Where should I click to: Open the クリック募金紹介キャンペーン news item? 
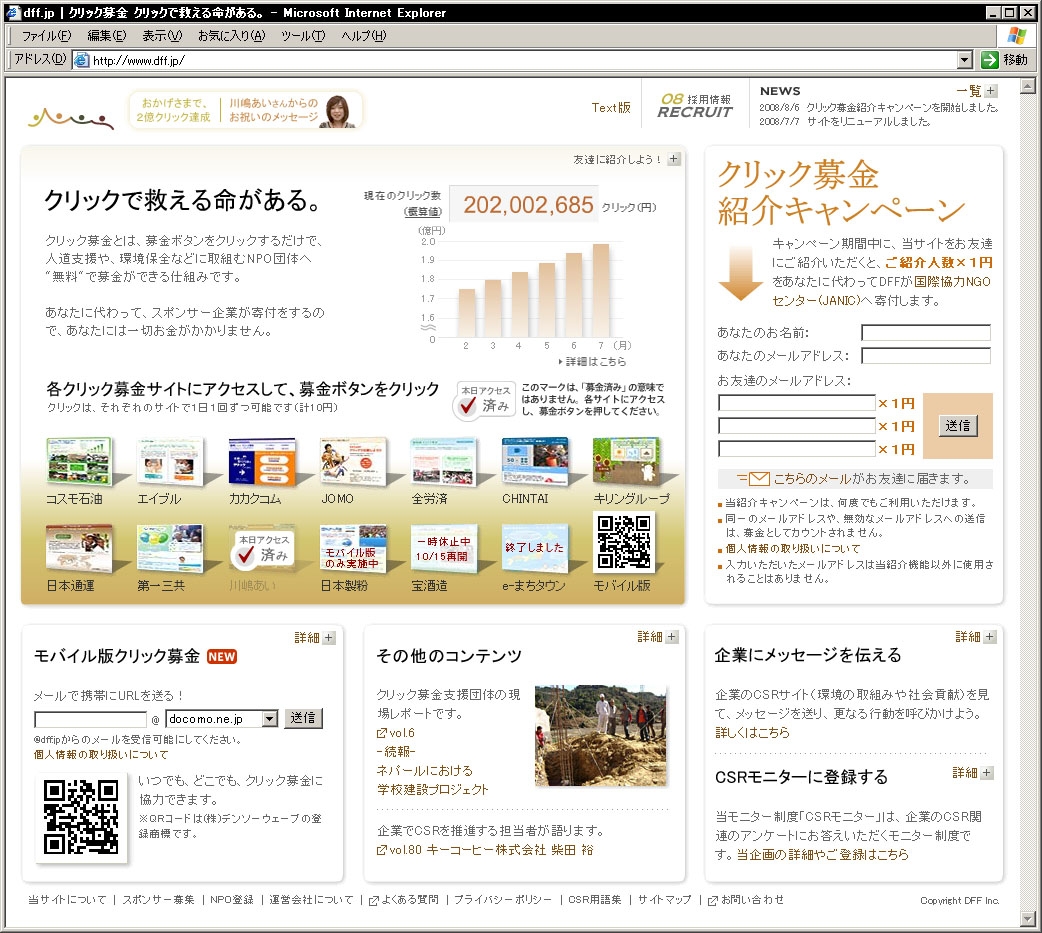[x=902, y=108]
